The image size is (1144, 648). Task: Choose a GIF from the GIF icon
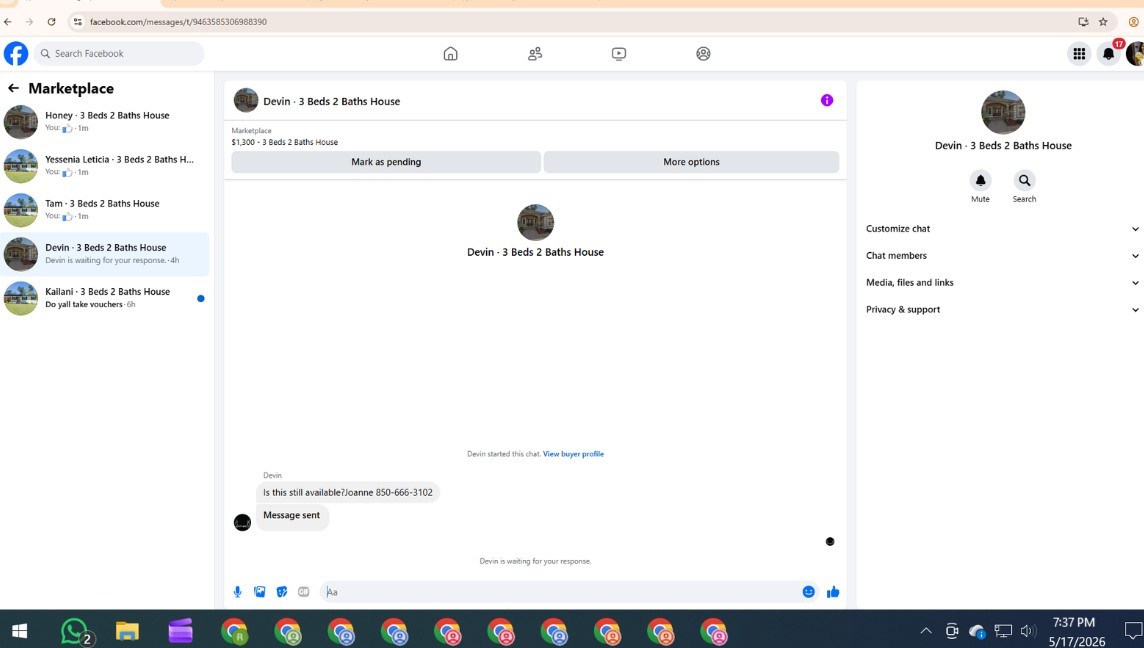point(304,592)
